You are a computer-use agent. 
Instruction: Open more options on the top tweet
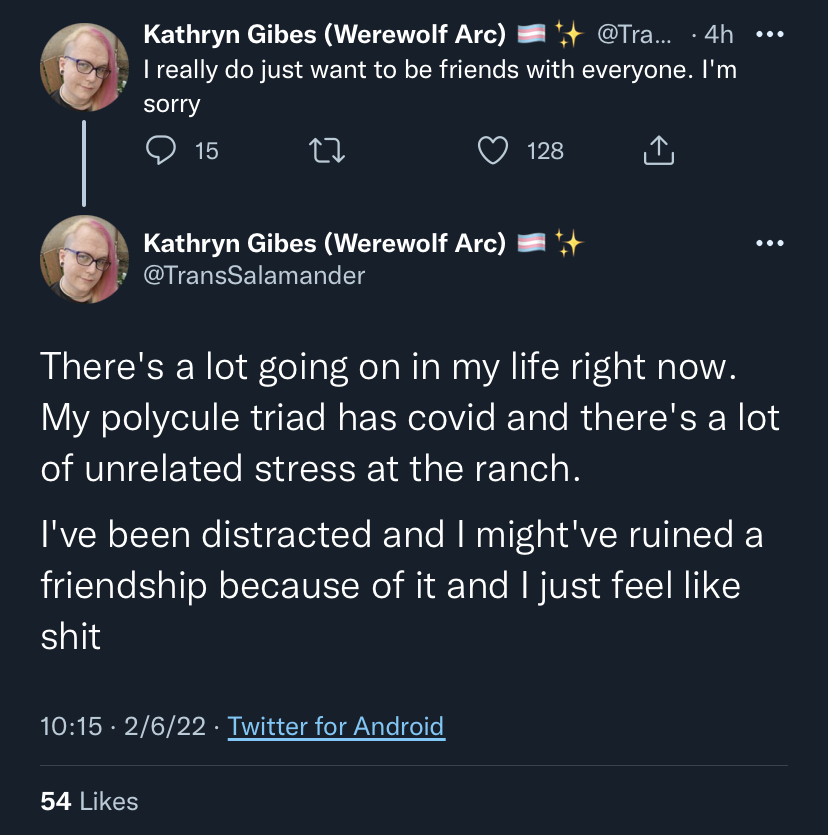click(769, 35)
